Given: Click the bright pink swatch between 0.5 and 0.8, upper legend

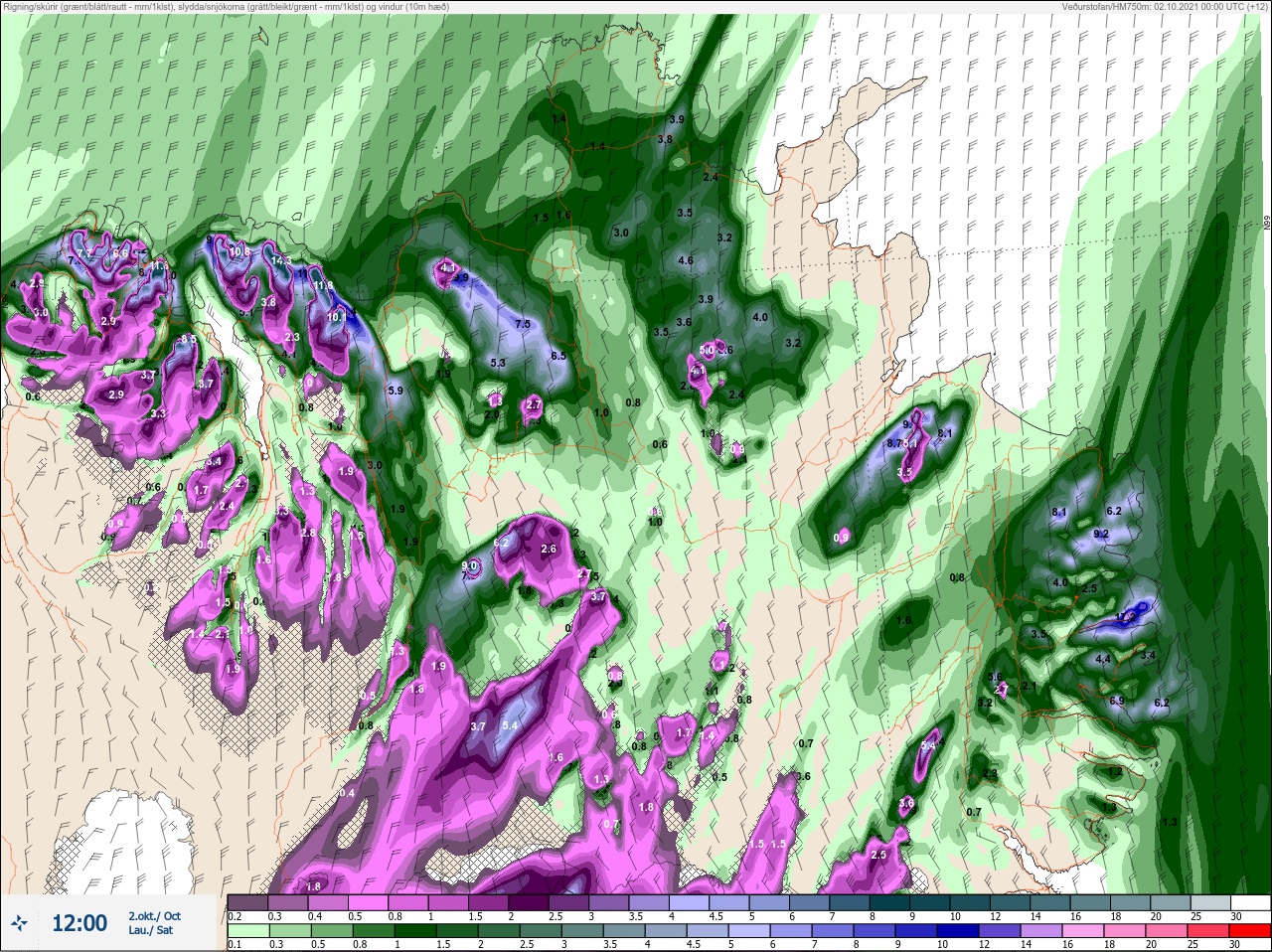Looking at the screenshot, I should click(x=368, y=902).
